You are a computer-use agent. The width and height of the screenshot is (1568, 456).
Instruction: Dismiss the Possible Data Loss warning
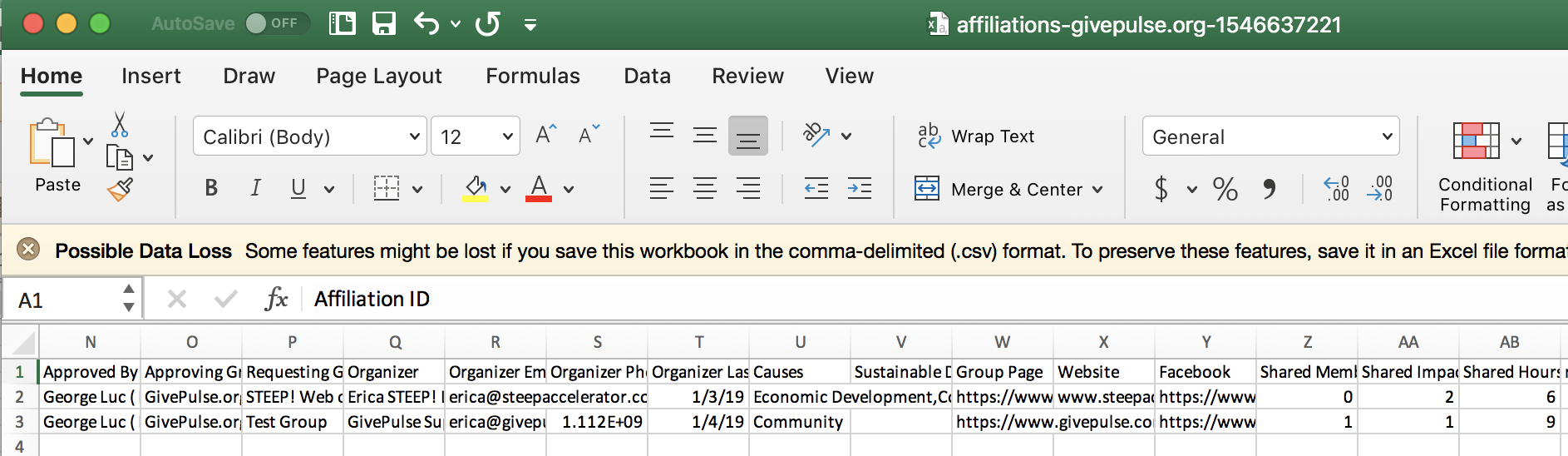(x=28, y=249)
